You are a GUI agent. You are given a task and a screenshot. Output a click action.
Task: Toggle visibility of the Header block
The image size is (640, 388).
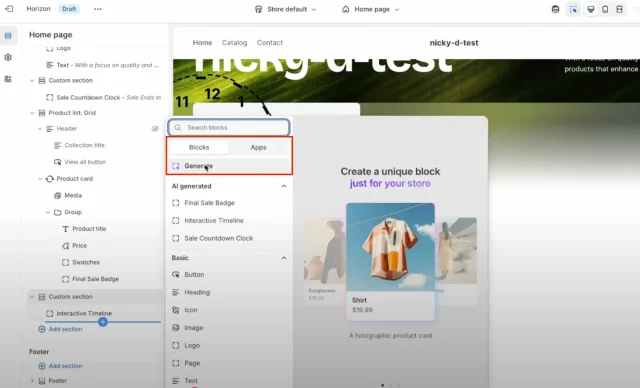point(155,129)
